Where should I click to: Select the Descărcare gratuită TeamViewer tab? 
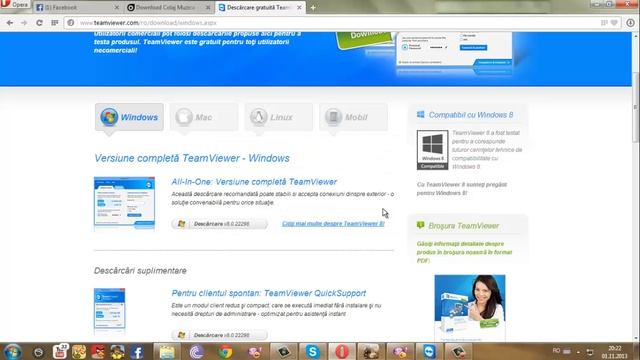click(259, 7)
